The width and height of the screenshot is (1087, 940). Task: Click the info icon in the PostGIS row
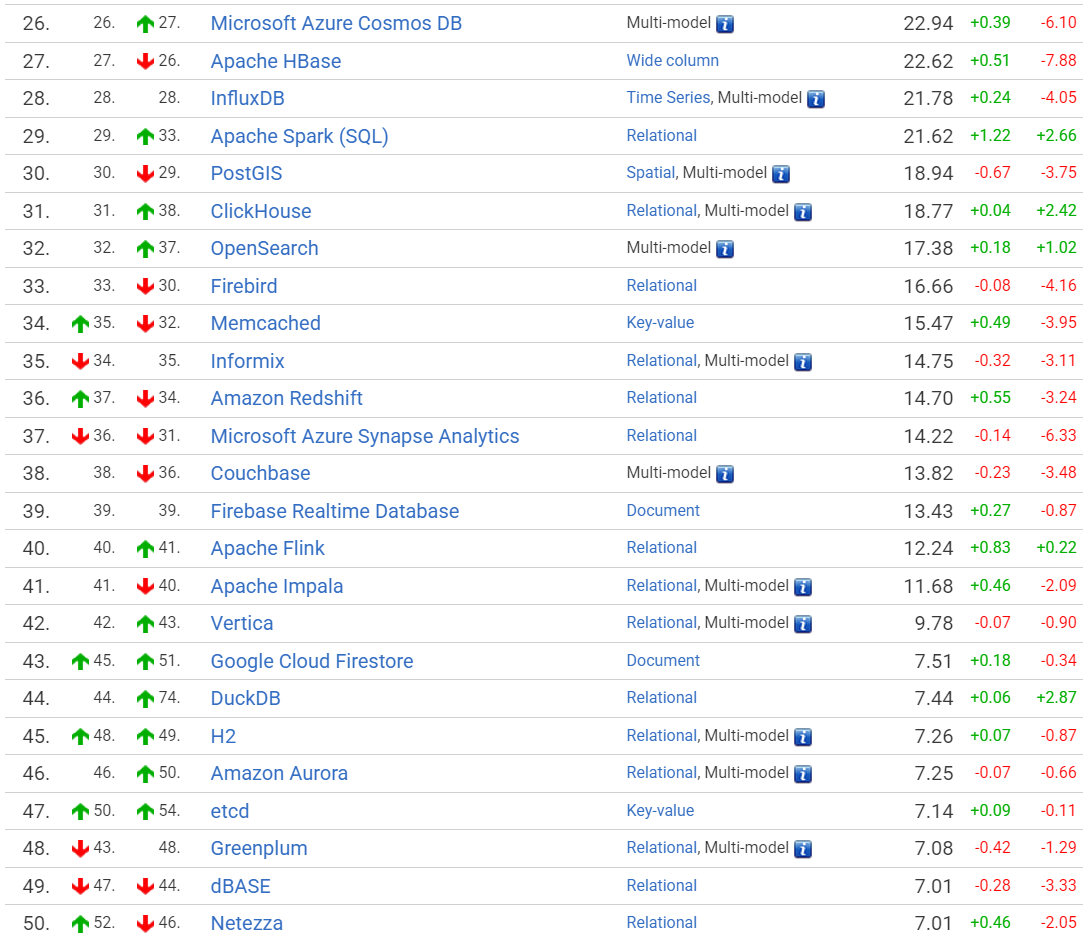pyautogui.click(x=781, y=174)
